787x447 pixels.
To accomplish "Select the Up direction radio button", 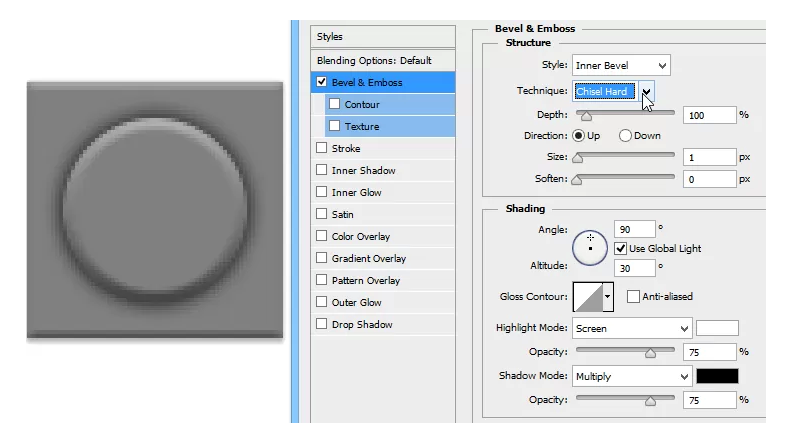I will pyautogui.click(x=578, y=136).
